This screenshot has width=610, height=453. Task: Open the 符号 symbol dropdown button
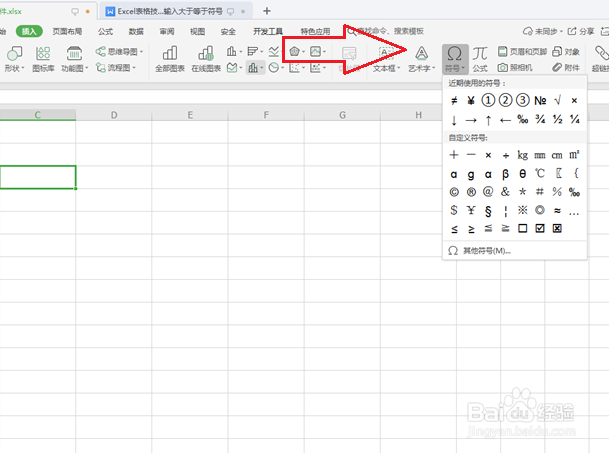coord(454,59)
